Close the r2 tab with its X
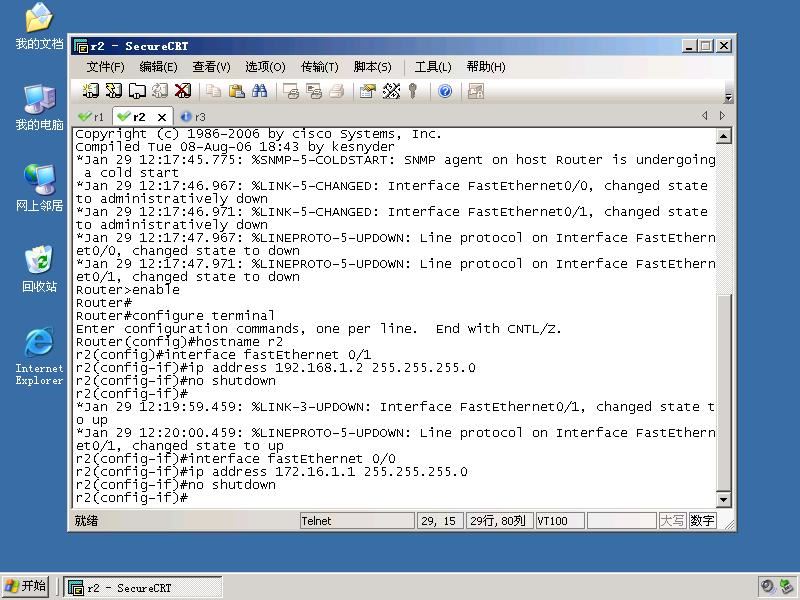 [162, 117]
